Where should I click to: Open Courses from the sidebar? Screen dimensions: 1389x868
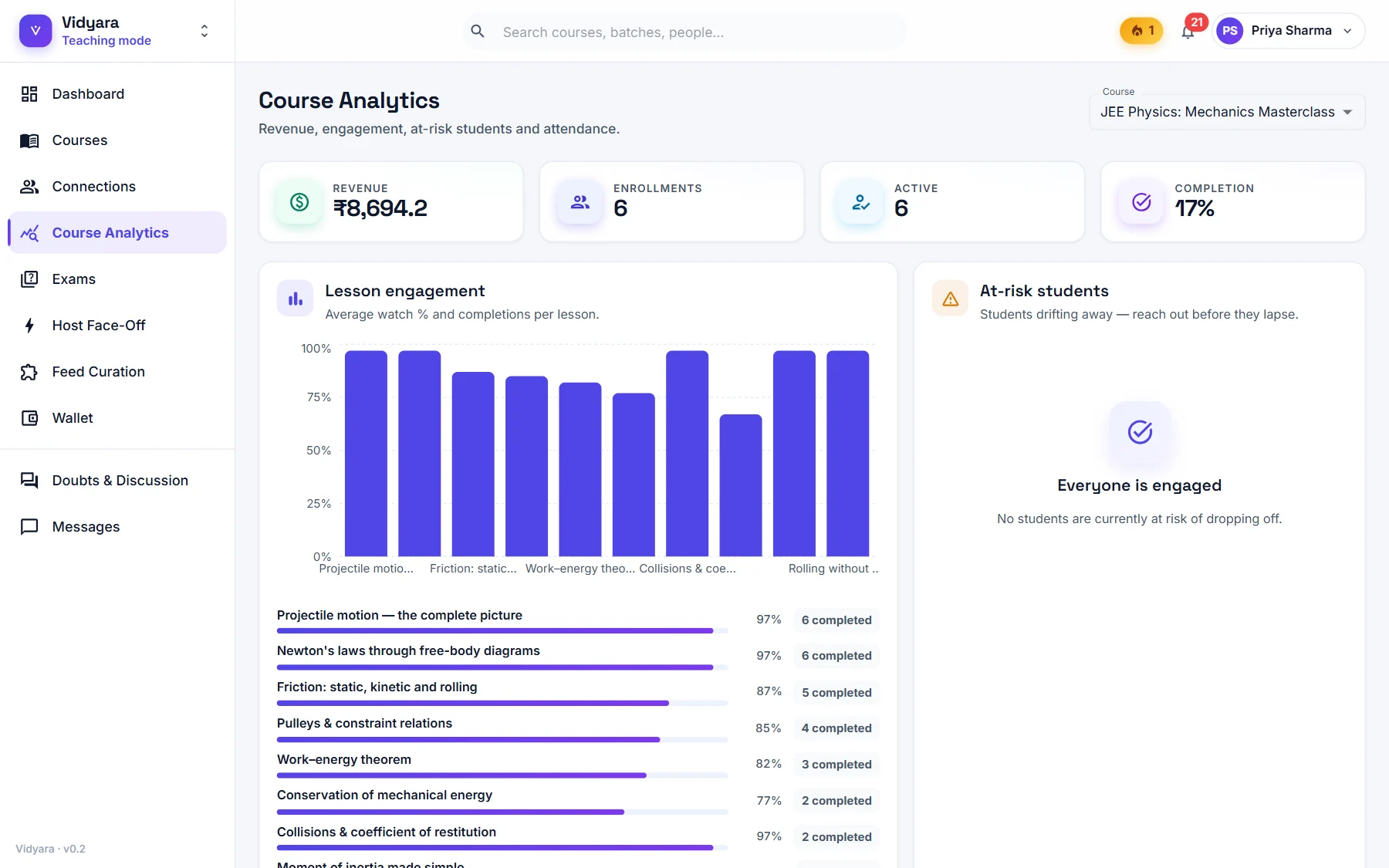(117, 140)
